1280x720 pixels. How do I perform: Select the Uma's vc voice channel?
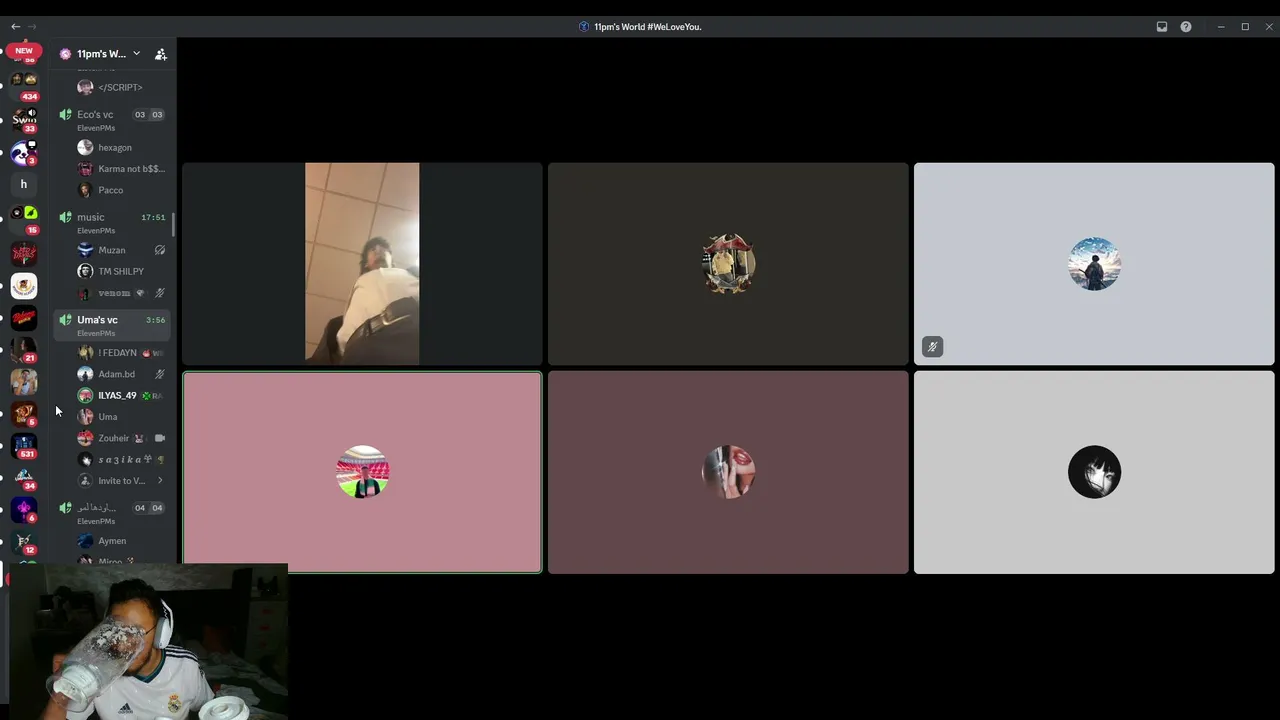coord(112,324)
